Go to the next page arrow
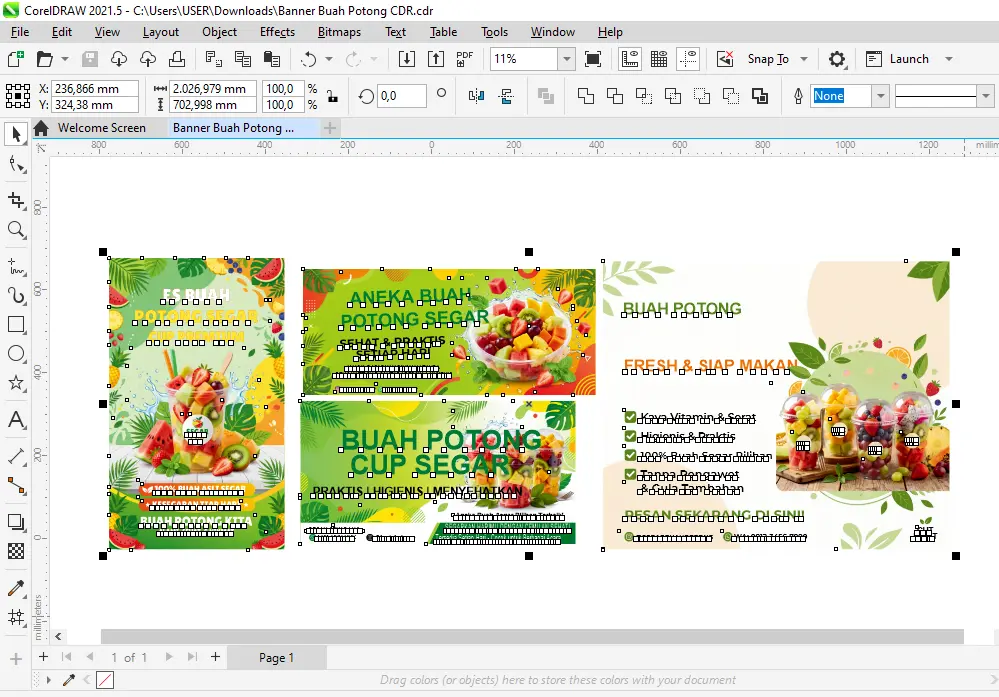The width and height of the screenshot is (999, 697). coord(169,657)
